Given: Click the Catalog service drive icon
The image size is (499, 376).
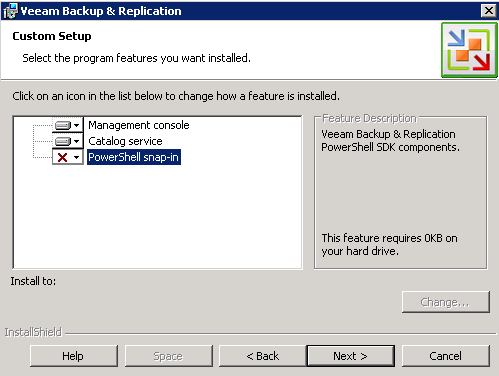Looking at the screenshot, I should (63, 141).
